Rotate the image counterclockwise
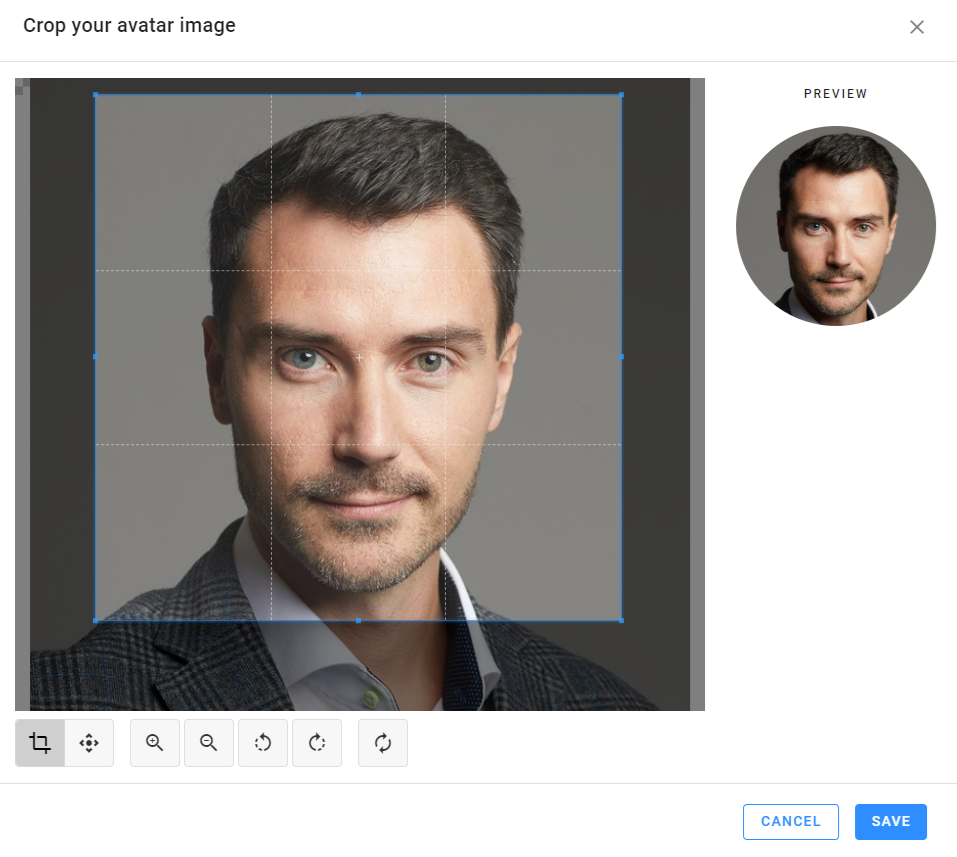 tap(263, 743)
